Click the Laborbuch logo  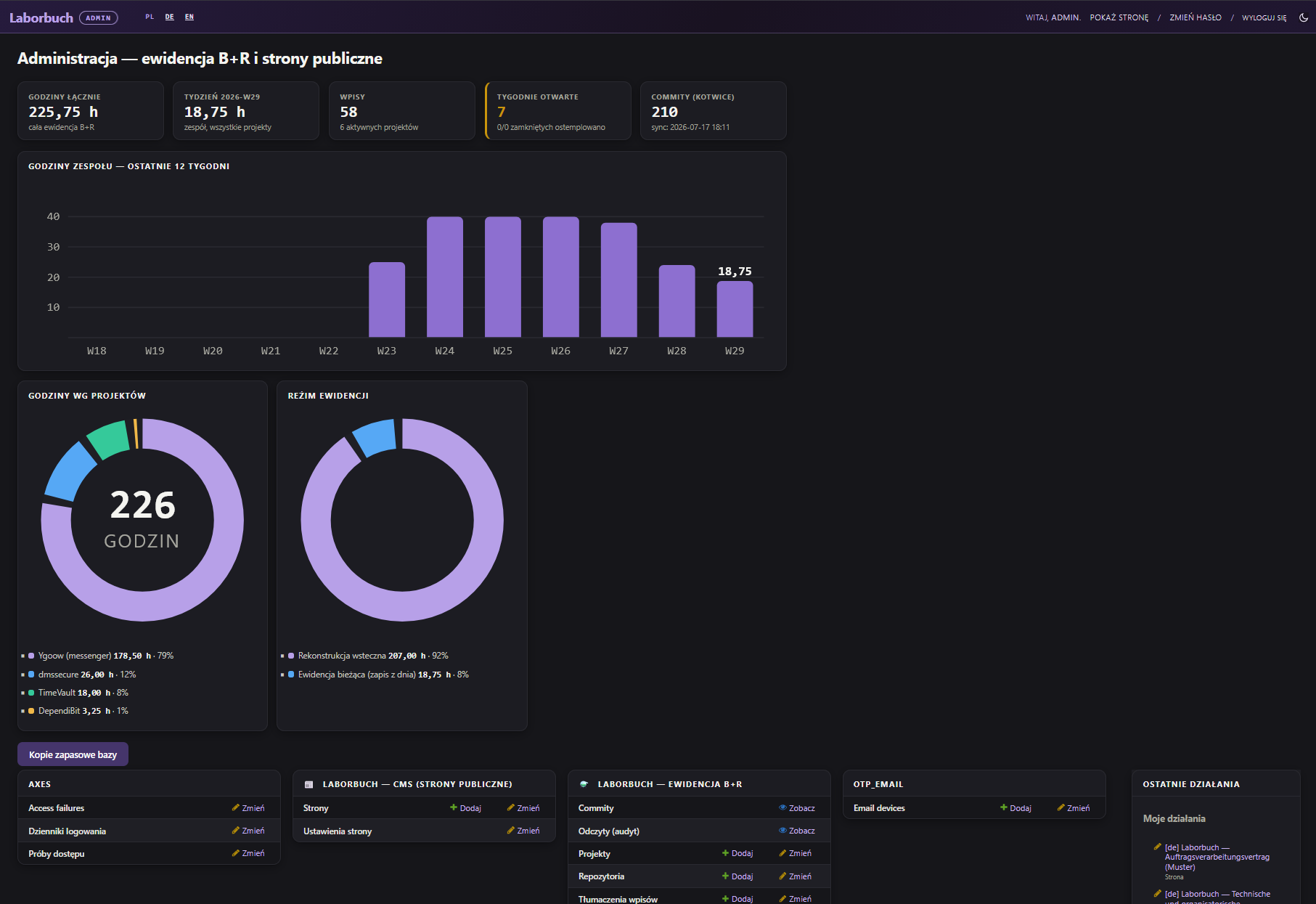[x=41, y=17]
